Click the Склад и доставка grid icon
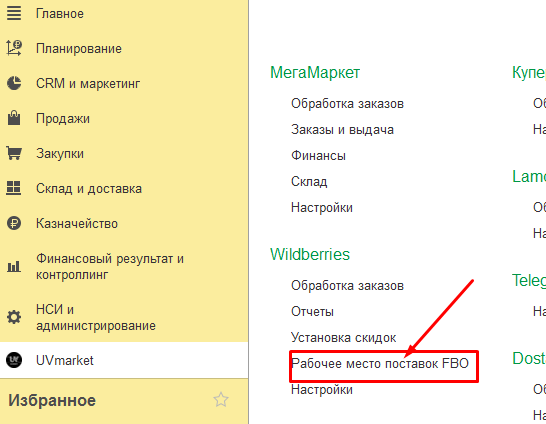The height and width of the screenshot is (424, 546). (x=14, y=188)
